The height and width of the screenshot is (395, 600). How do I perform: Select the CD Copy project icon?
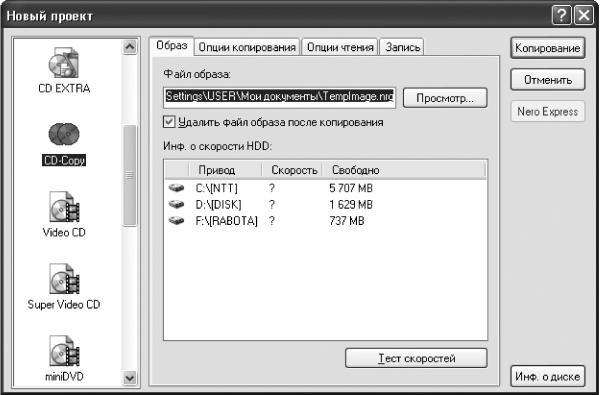coord(64,135)
